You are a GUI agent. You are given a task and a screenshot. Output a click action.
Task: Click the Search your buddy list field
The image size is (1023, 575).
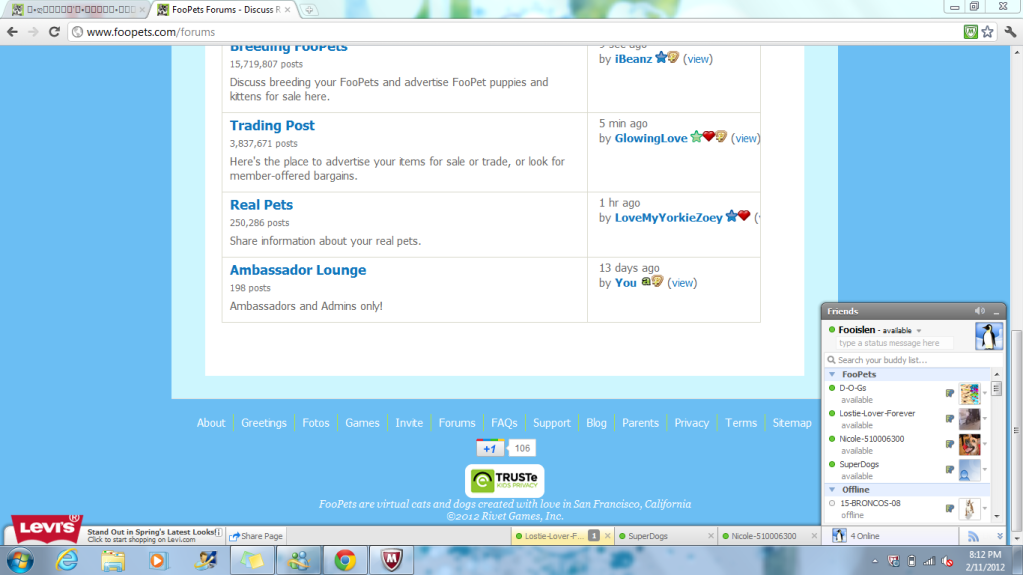click(x=913, y=360)
